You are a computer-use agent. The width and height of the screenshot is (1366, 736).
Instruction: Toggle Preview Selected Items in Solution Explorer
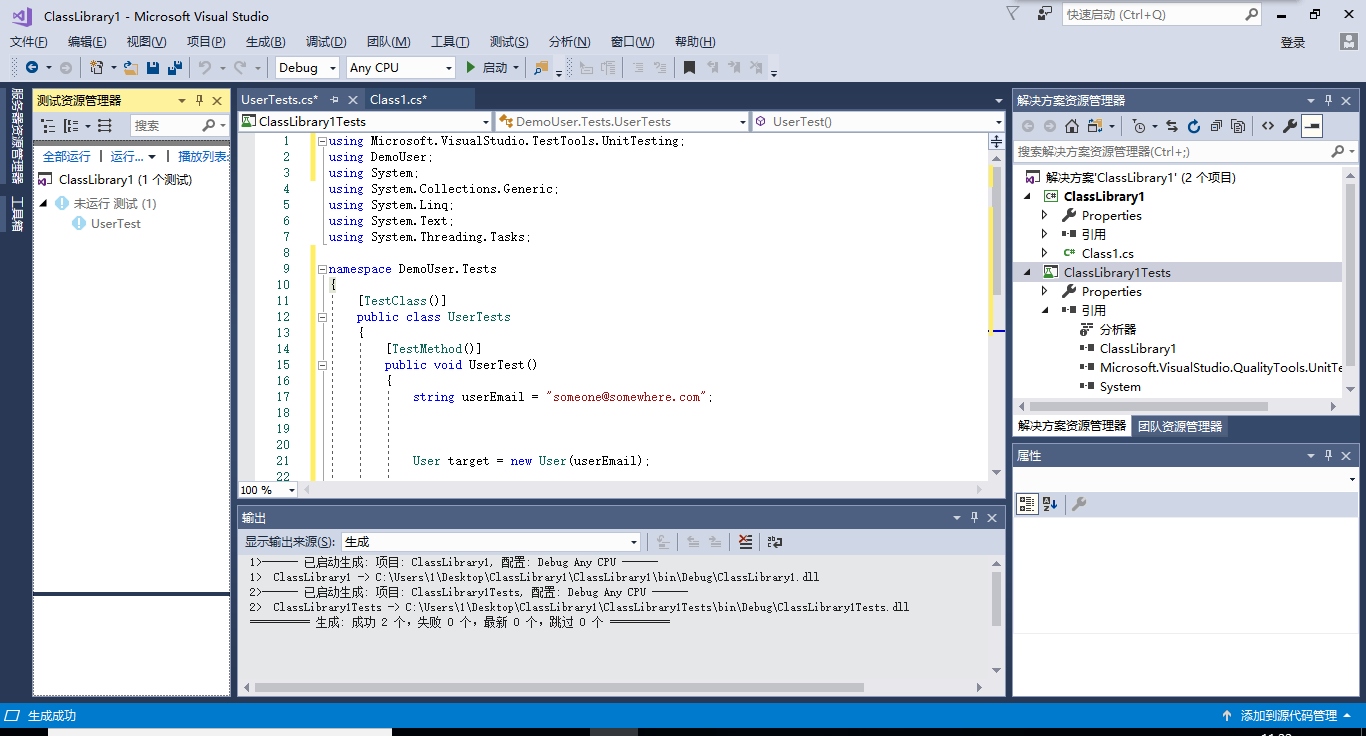tap(1312, 126)
